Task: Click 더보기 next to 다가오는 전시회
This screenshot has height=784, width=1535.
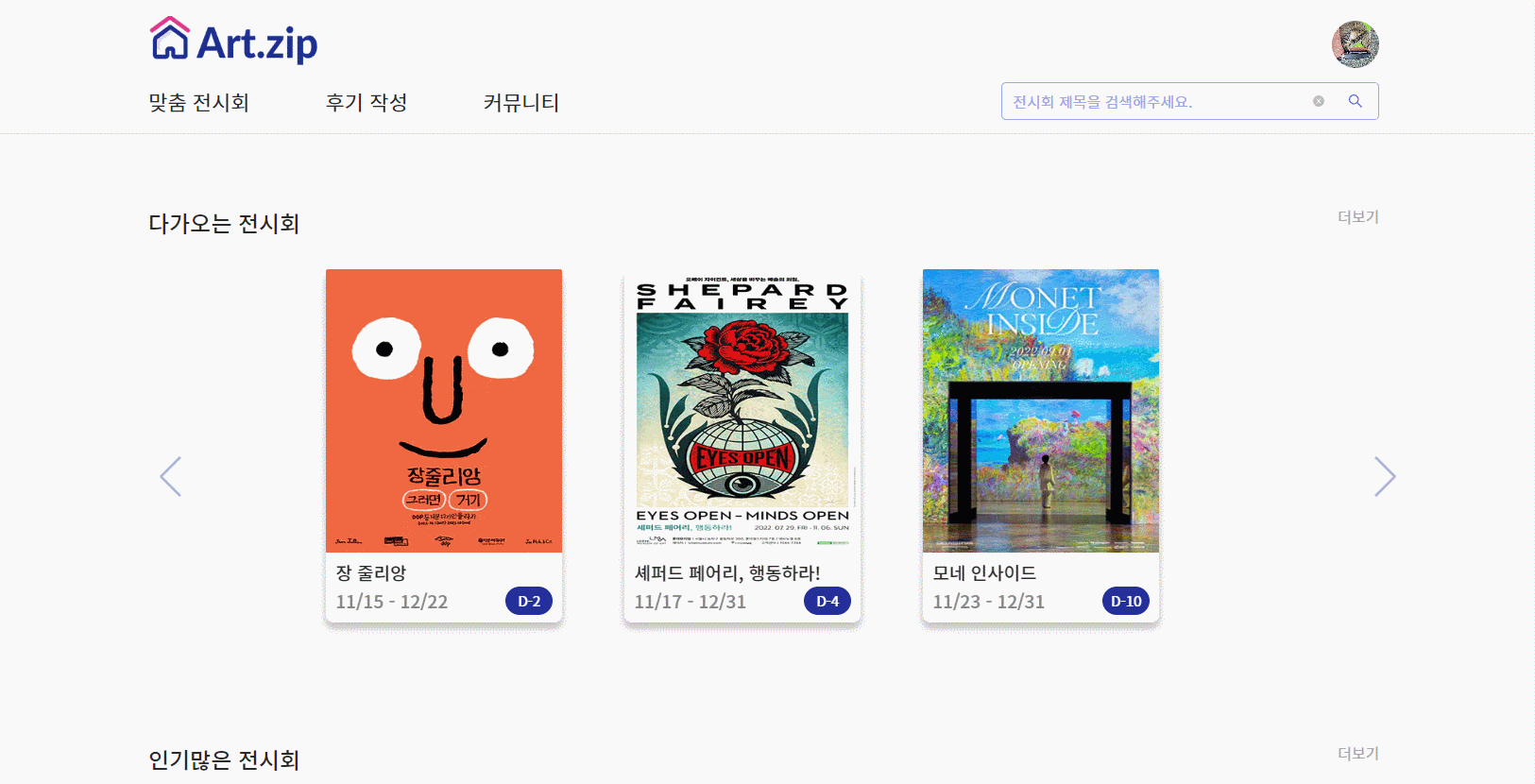Action: [1358, 216]
